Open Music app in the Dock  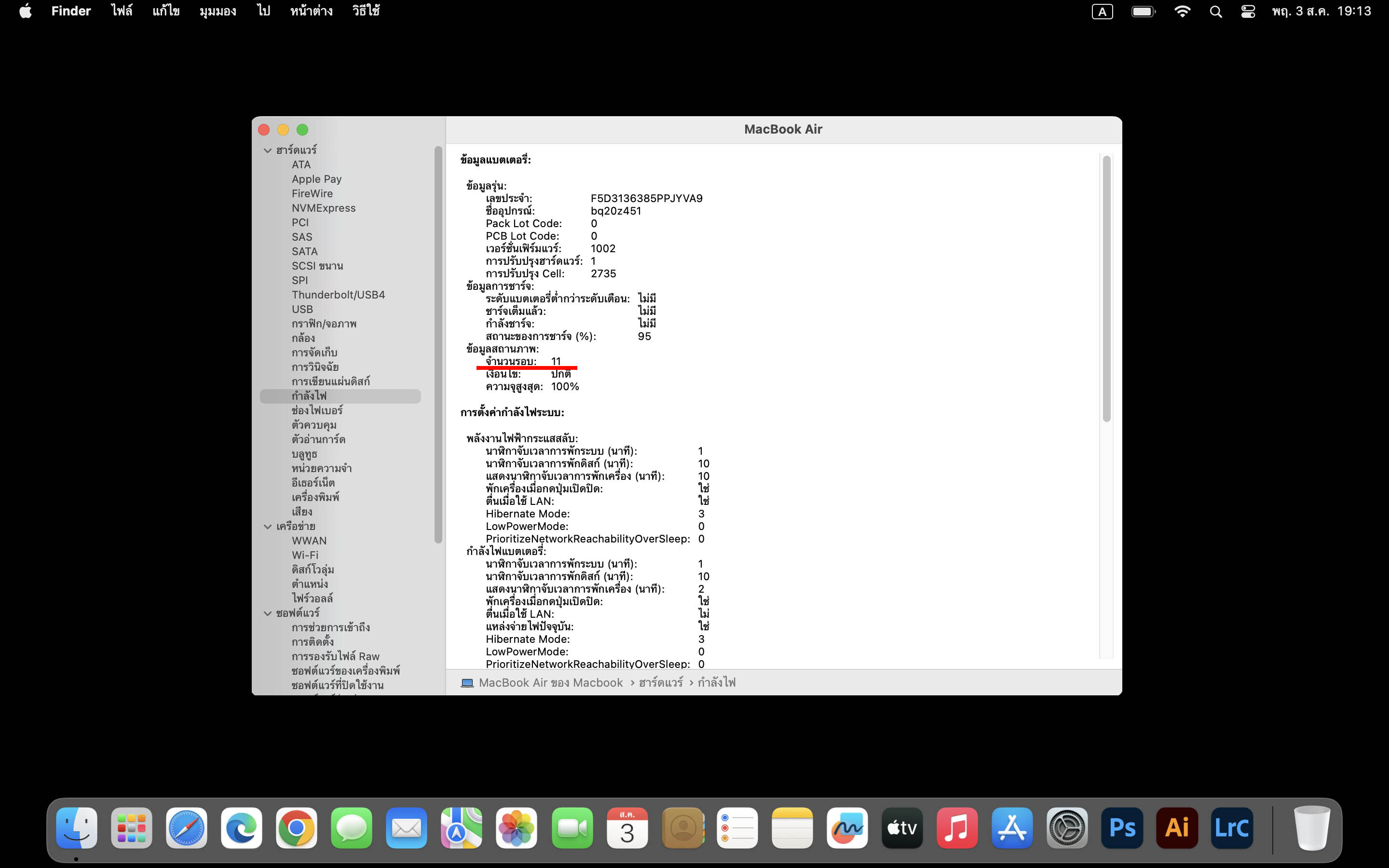[x=957, y=827]
